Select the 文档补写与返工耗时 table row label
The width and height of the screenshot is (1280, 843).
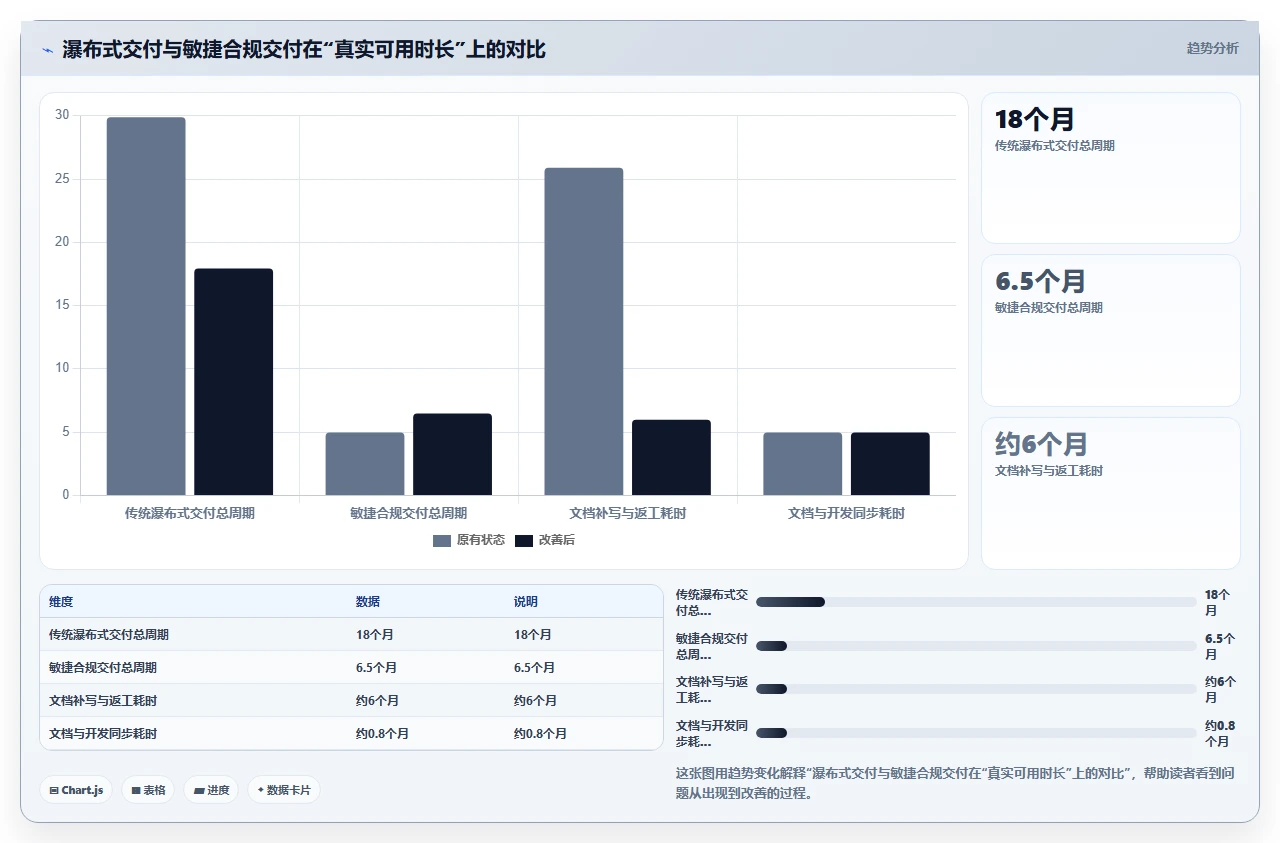(103, 701)
